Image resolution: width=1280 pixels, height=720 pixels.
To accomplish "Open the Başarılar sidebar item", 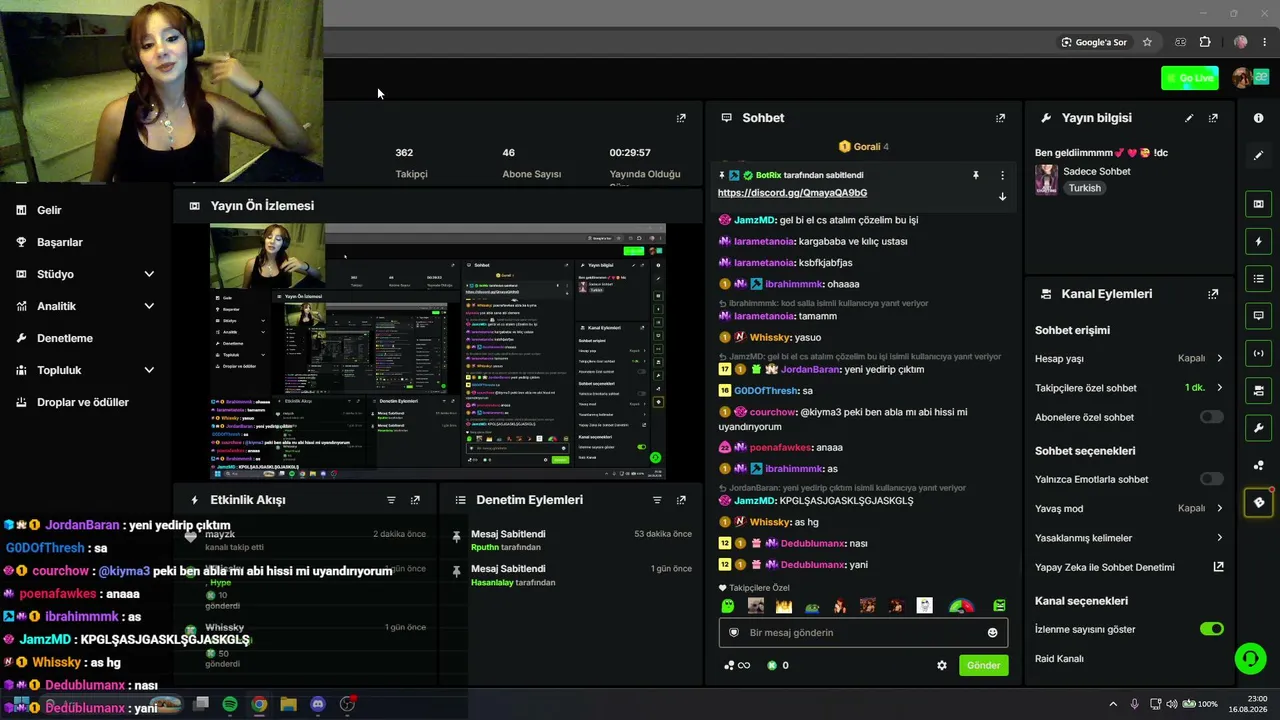I will (59, 242).
